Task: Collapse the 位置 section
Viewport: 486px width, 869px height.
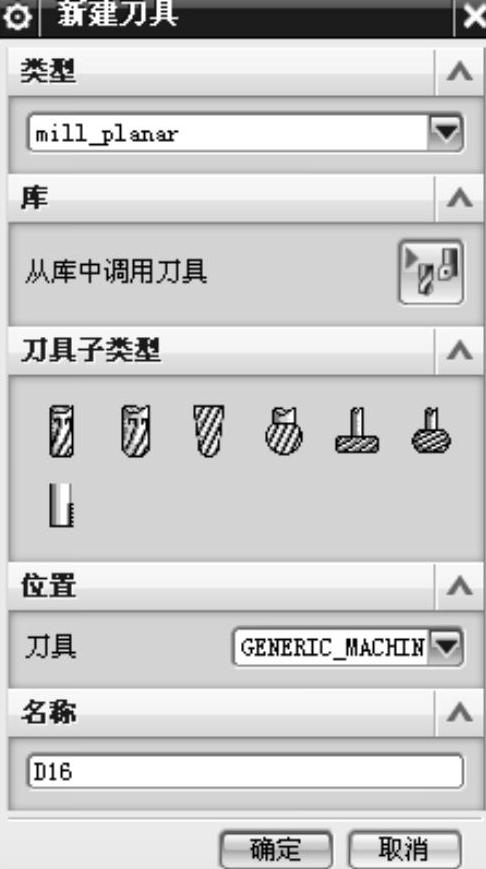Action: pos(459,586)
